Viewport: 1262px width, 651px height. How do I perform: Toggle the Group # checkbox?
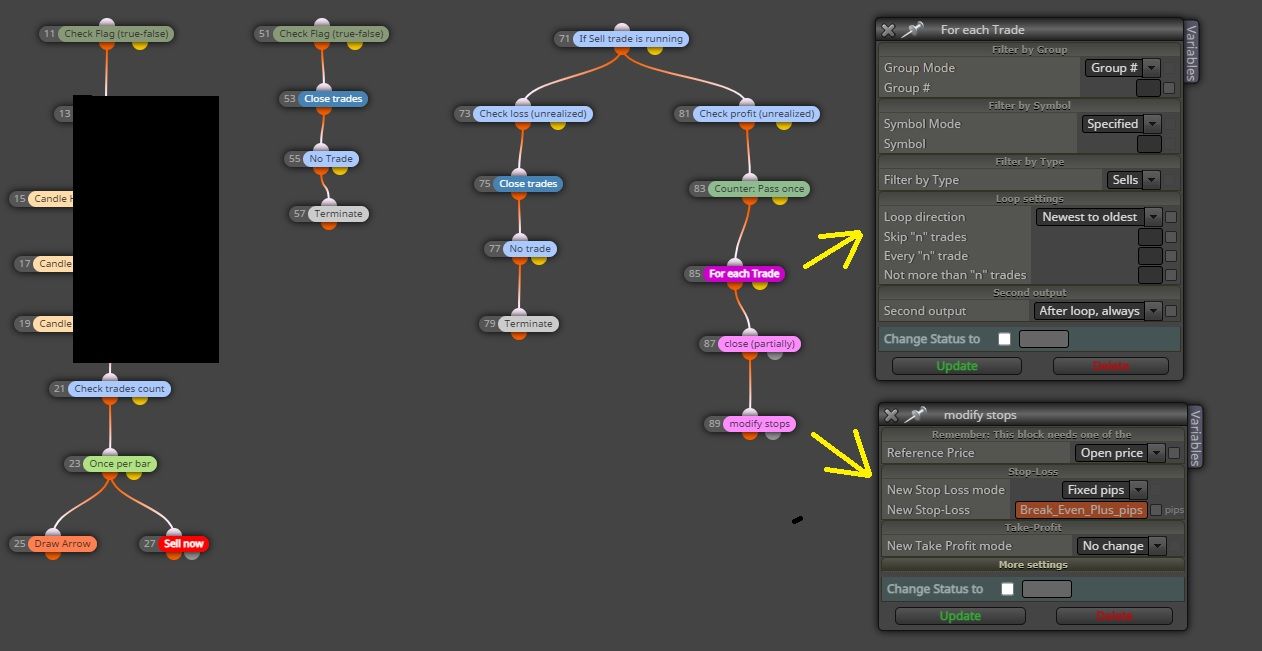[x=1171, y=88]
